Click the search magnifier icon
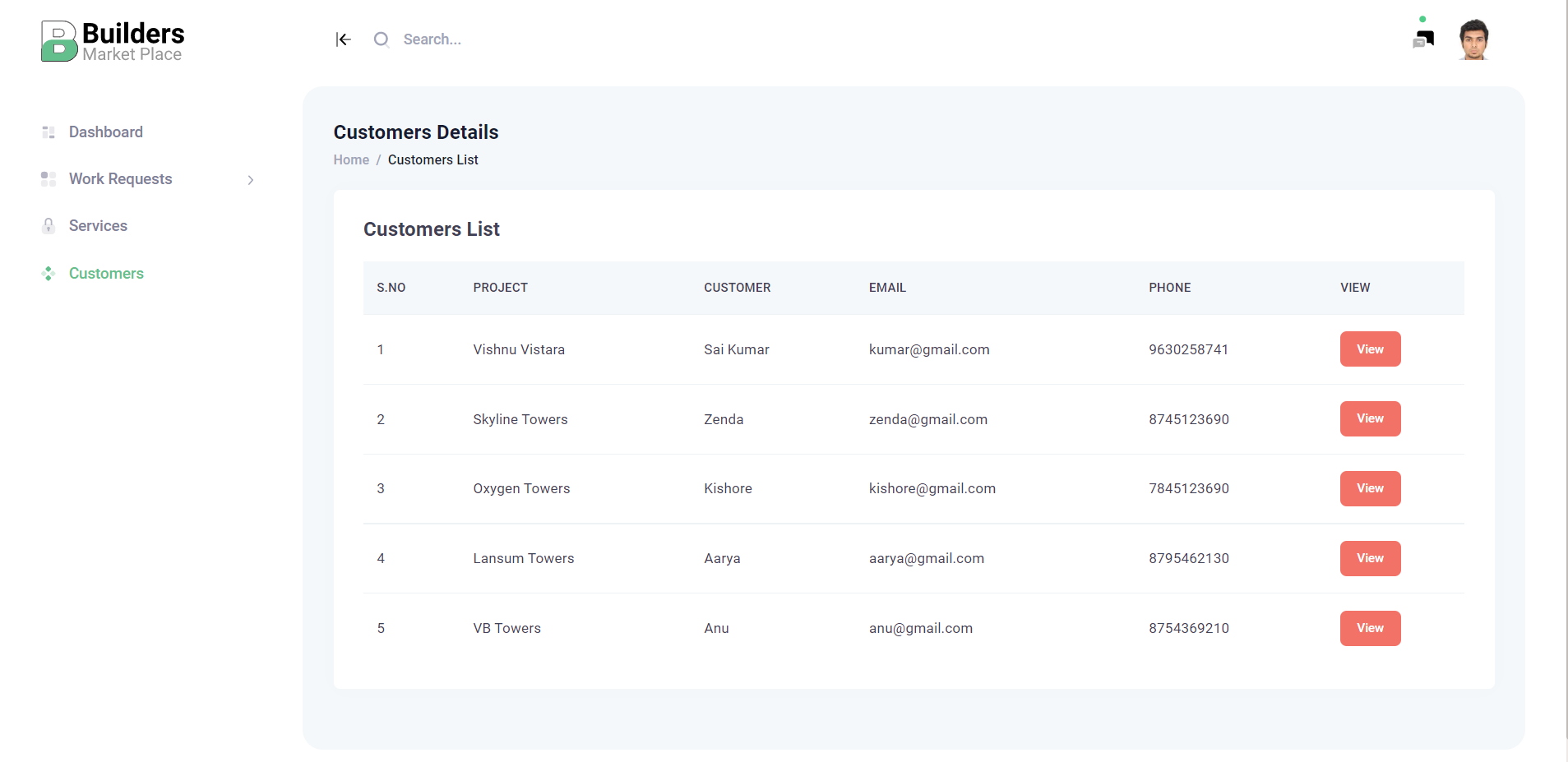This screenshot has width=1568, height=762. (x=381, y=39)
